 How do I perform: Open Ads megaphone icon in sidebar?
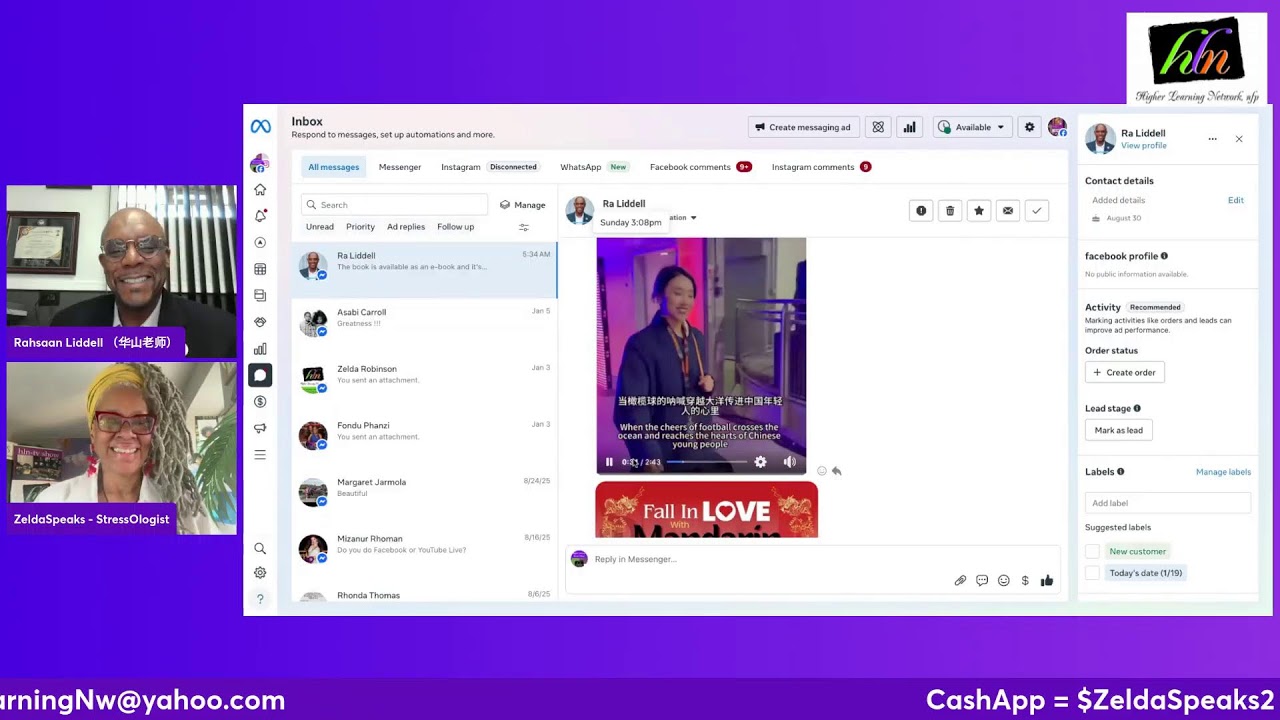(260, 428)
